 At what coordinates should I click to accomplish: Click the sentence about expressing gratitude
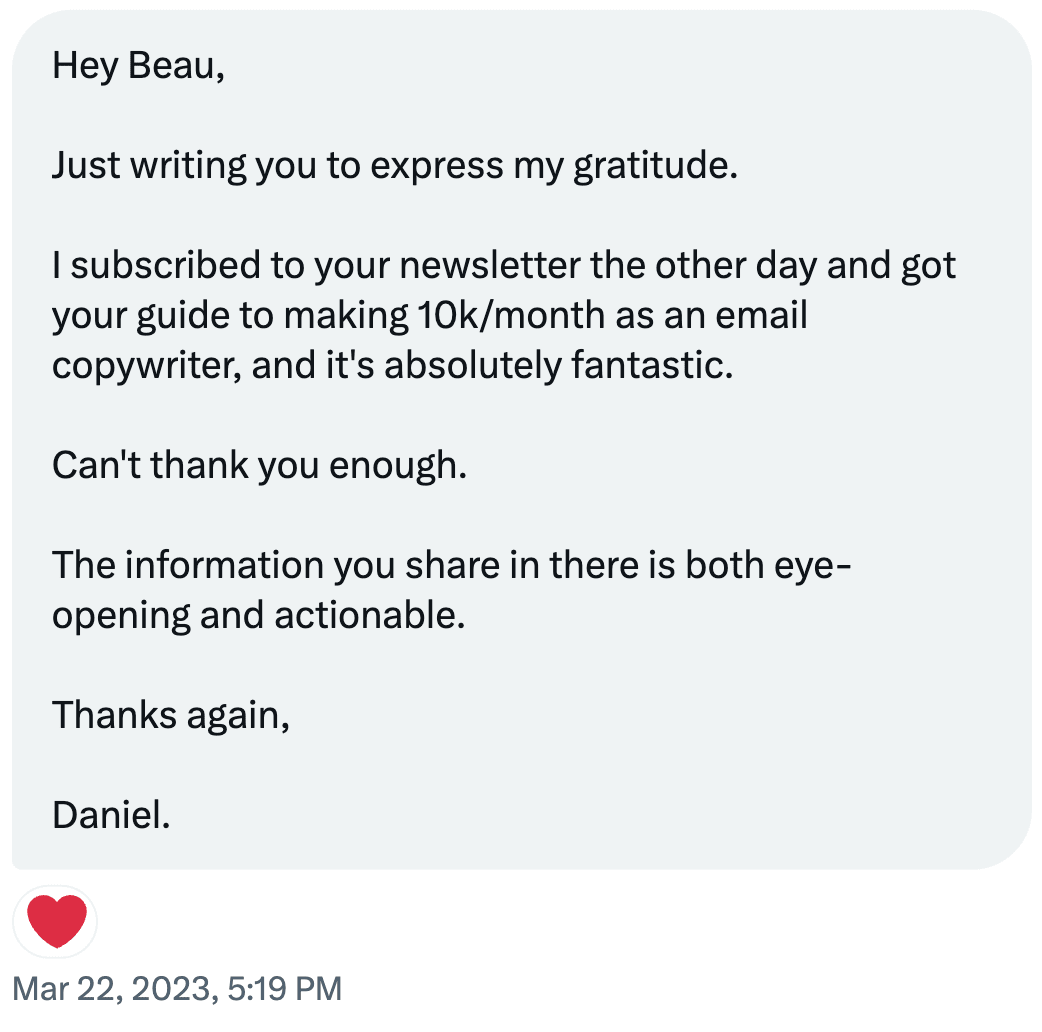395,165
